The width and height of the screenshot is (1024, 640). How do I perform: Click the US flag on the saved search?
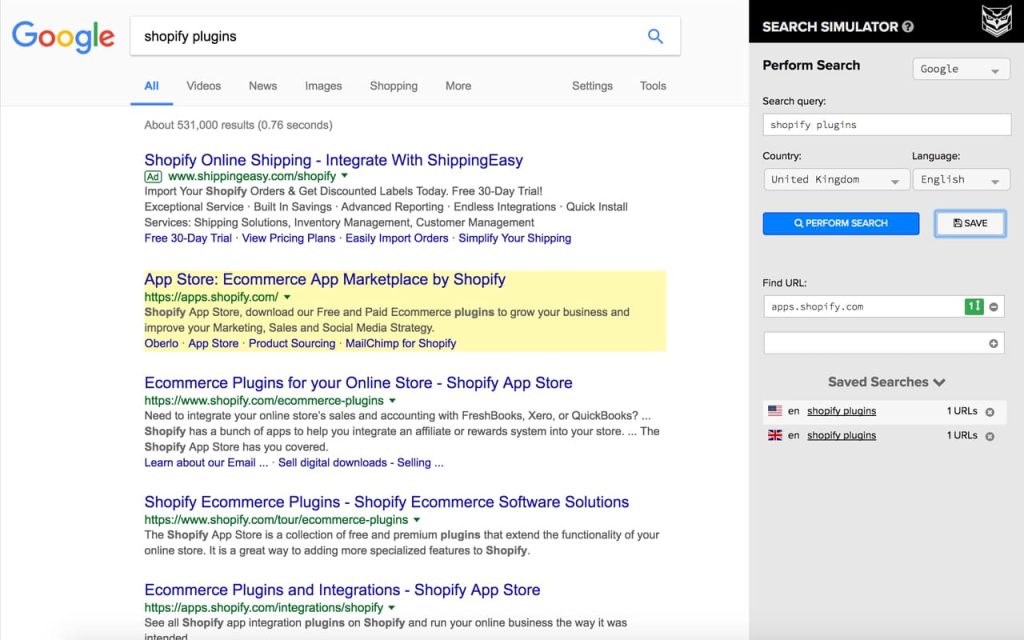tap(775, 411)
